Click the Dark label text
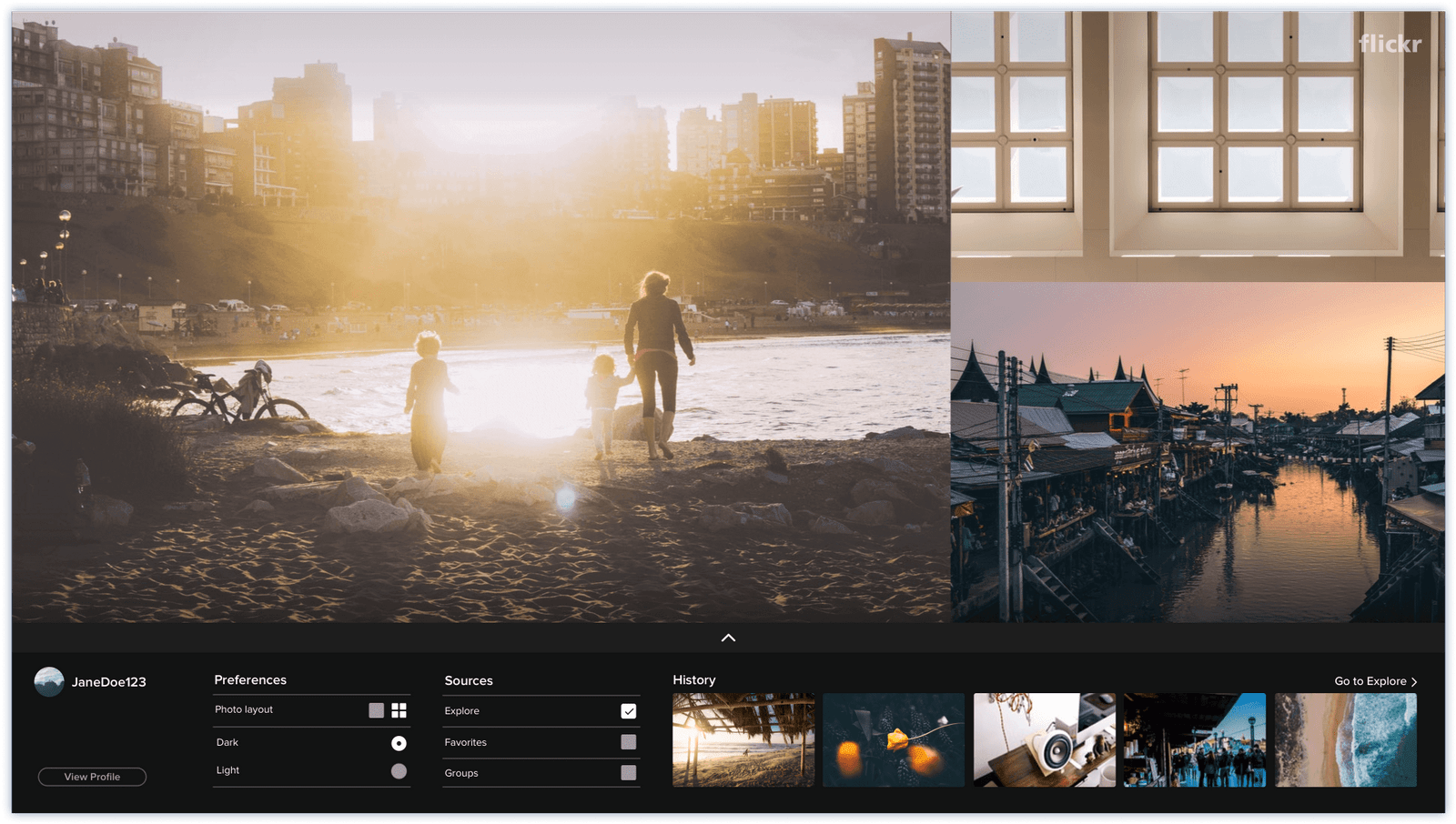Screen dimensions: 1456x824 click(x=227, y=742)
